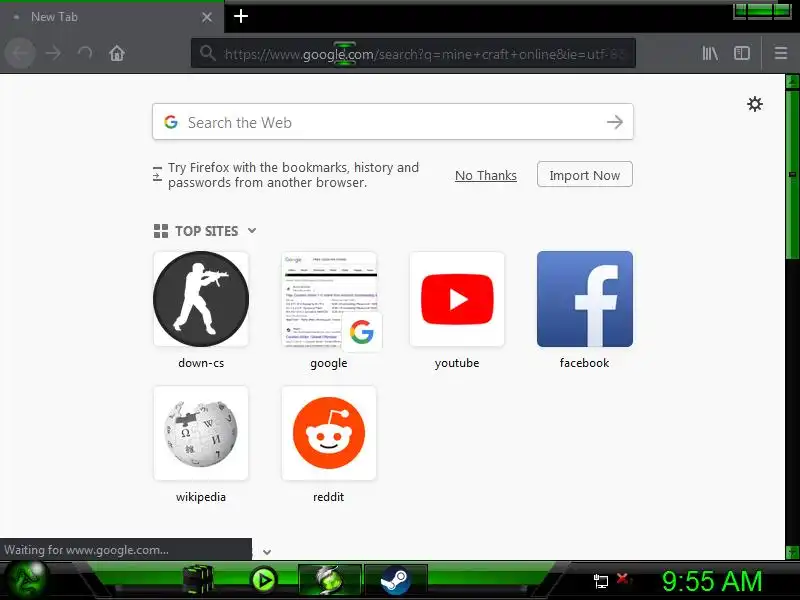This screenshot has height=600, width=800.
Task: Open the hamburger application menu
Action: click(781, 53)
